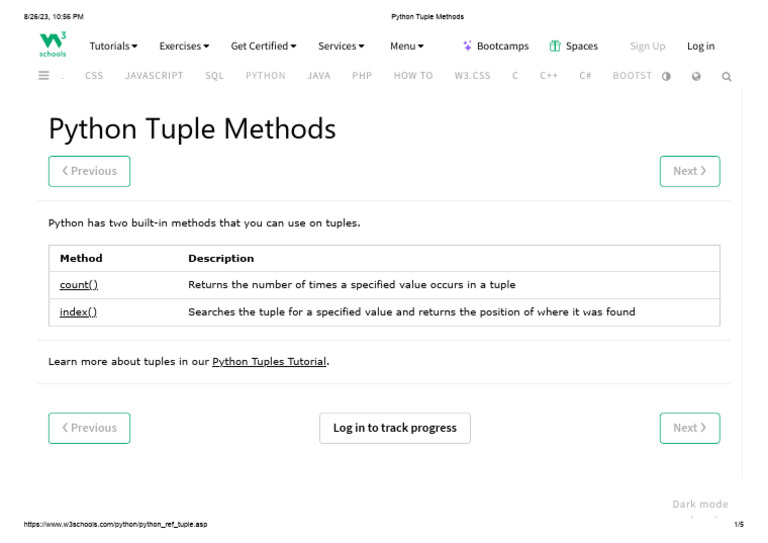The height and width of the screenshot is (543, 768).
Task: Enable Dark mode at page bottom
Action: click(700, 504)
